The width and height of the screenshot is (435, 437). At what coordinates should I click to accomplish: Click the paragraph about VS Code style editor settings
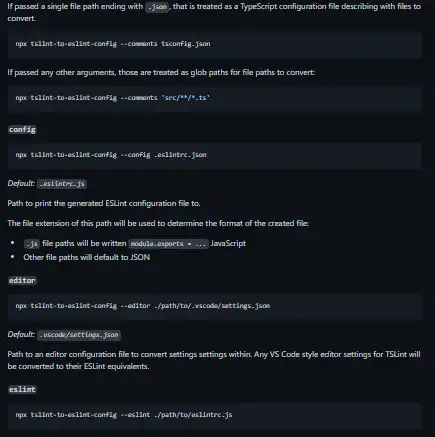click(214, 360)
